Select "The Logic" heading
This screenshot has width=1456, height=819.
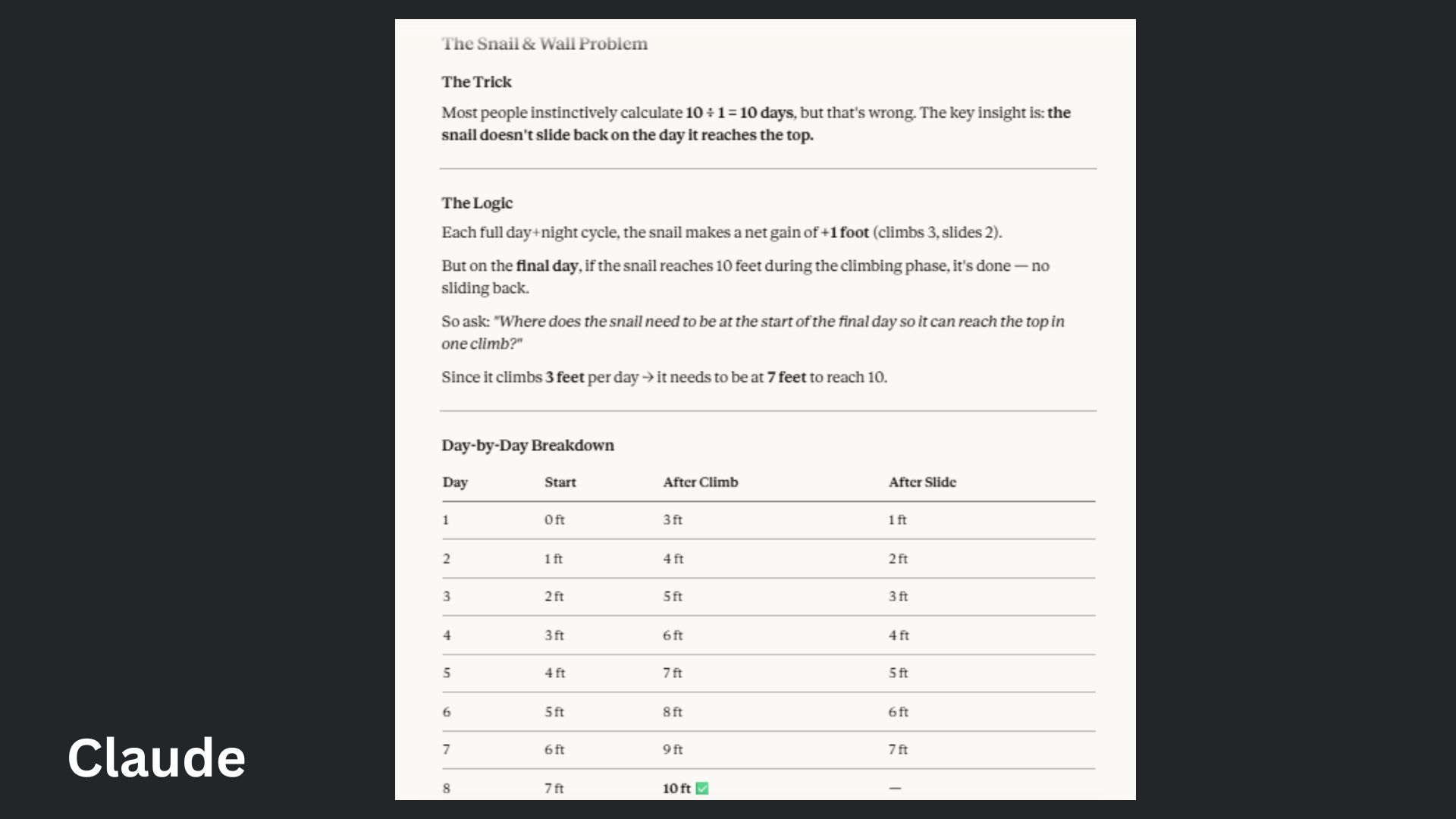(x=477, y=203)
